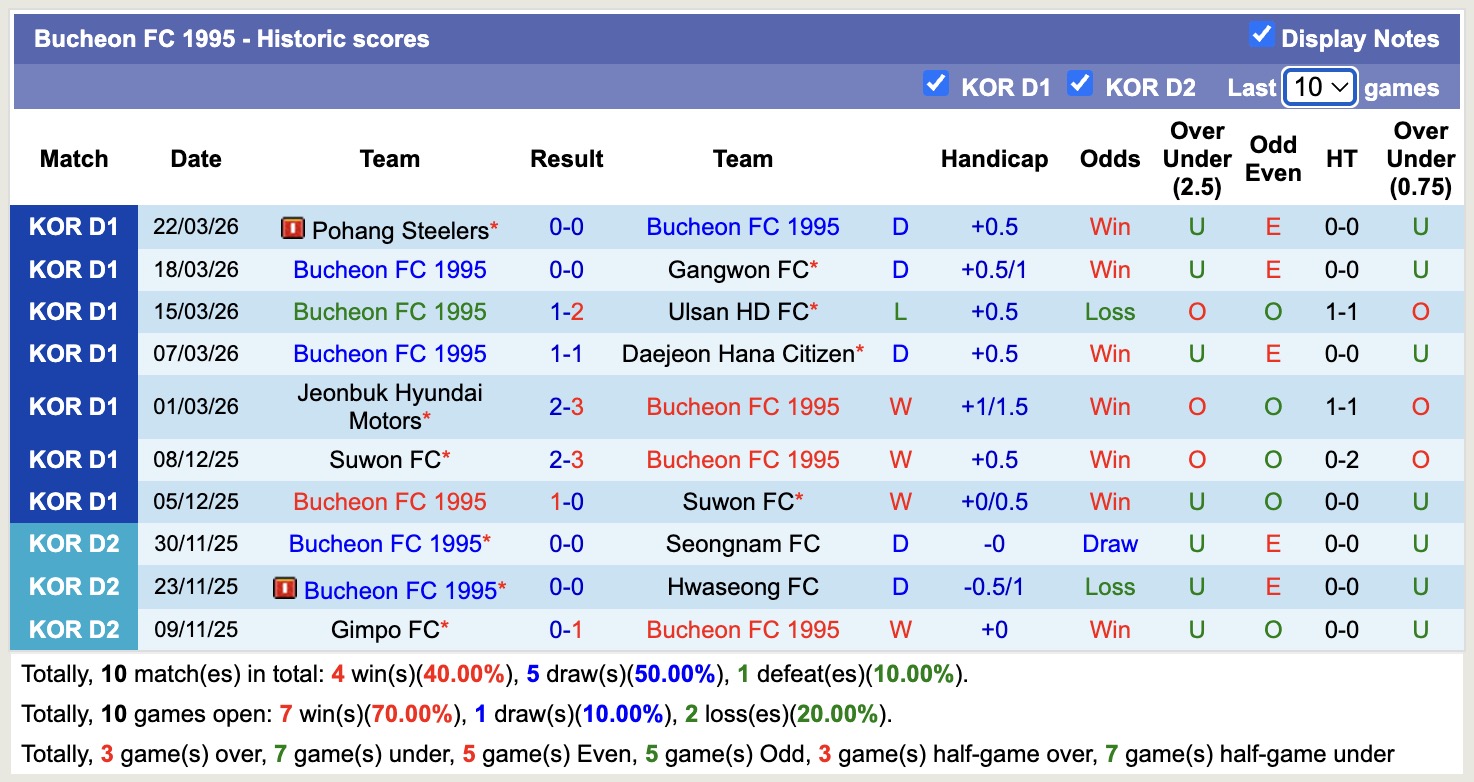Image resolution: width=1474 pixels, height=782 pixels.
Task: Select the Gangwon FC team name
Action: [738, 270]
